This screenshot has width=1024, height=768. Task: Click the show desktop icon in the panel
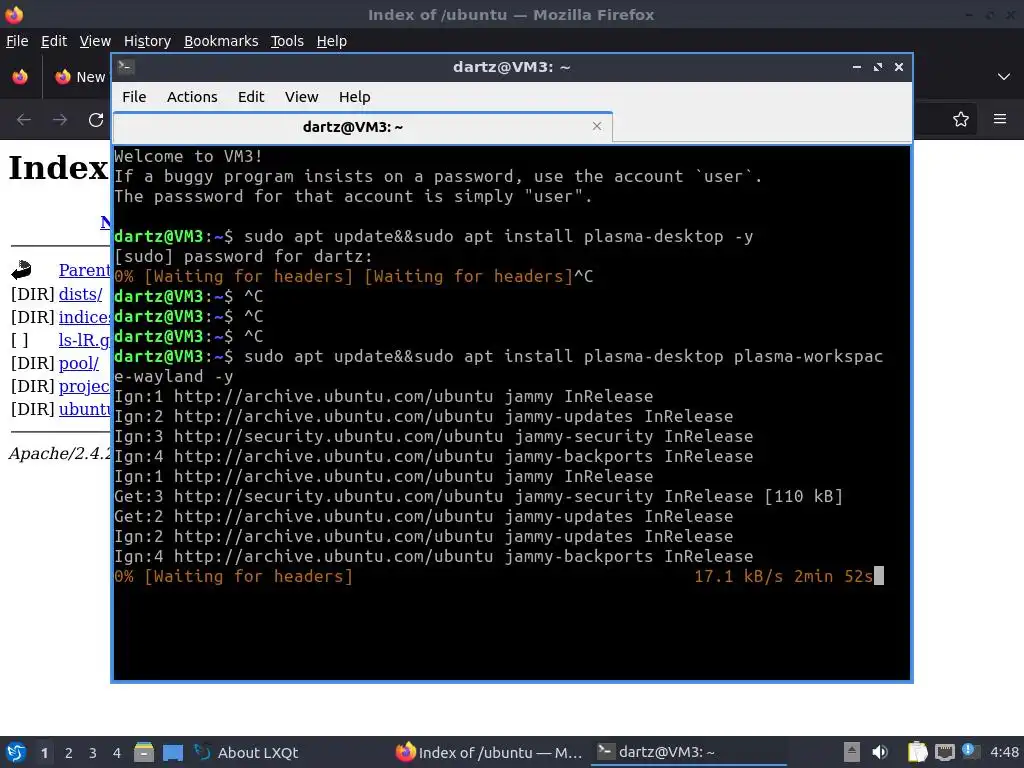click(172, 752)
